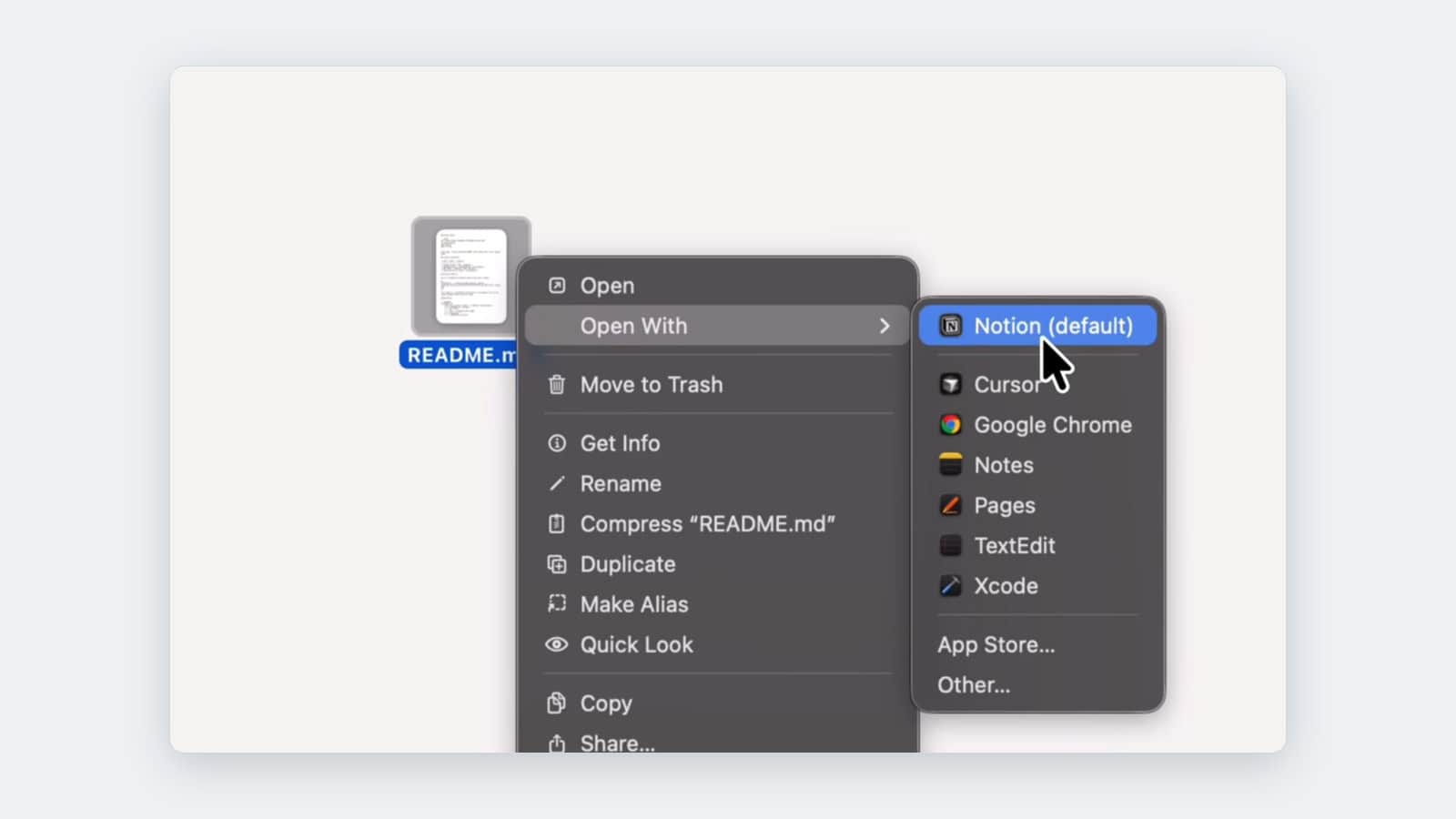Viewport: 1456px width, 819px height.
Task: Select Make Alias entry
Action: [x=717, y=604]
